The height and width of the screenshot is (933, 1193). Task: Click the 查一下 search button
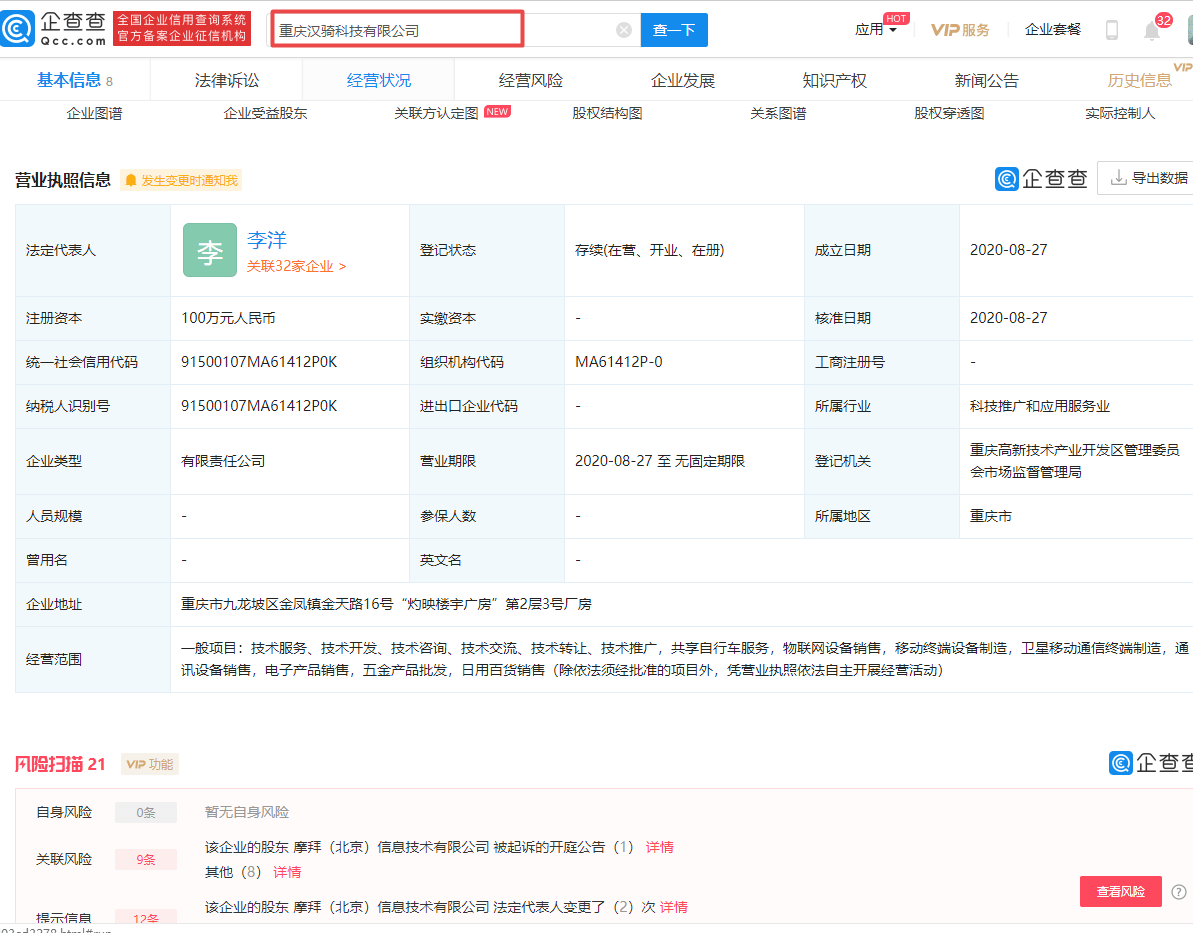tap(673, 29)
